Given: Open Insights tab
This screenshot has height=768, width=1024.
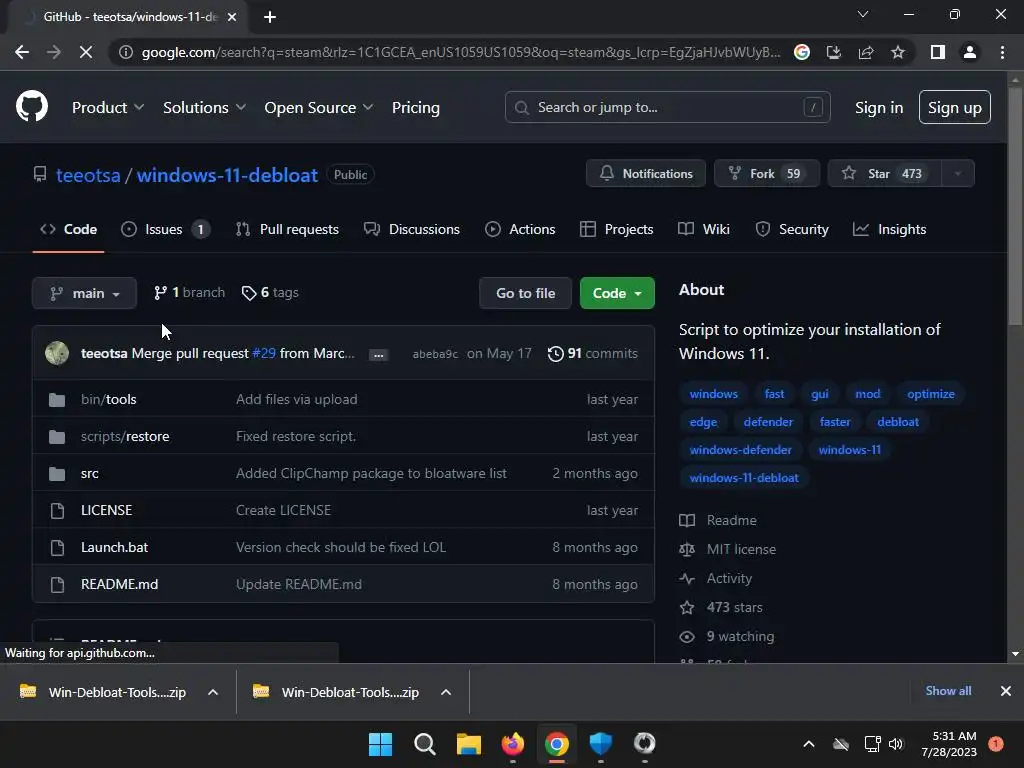Looking at the screenshot, I should [889, 229].
